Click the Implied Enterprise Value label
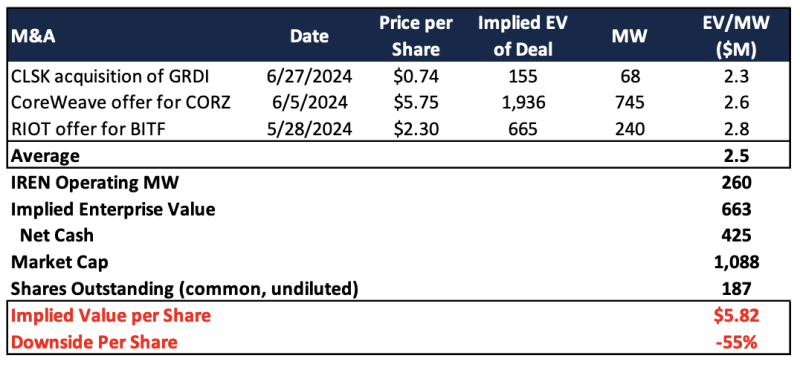Viewport: 800px width, 370px height. 113,209
